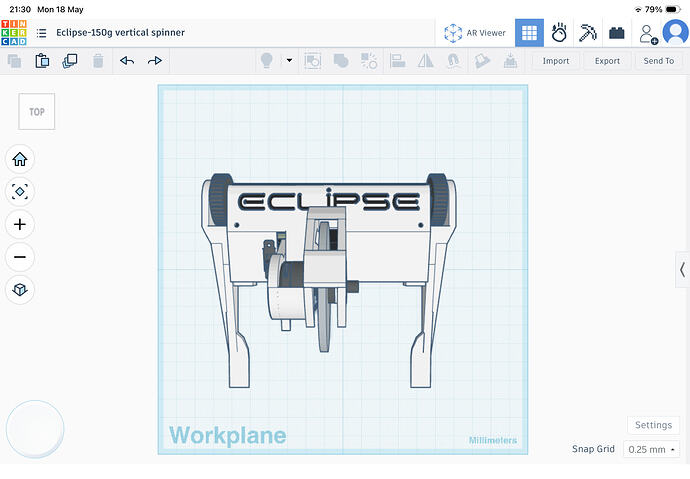Open Bricks mode with brick icon

(x=617, y=33)
